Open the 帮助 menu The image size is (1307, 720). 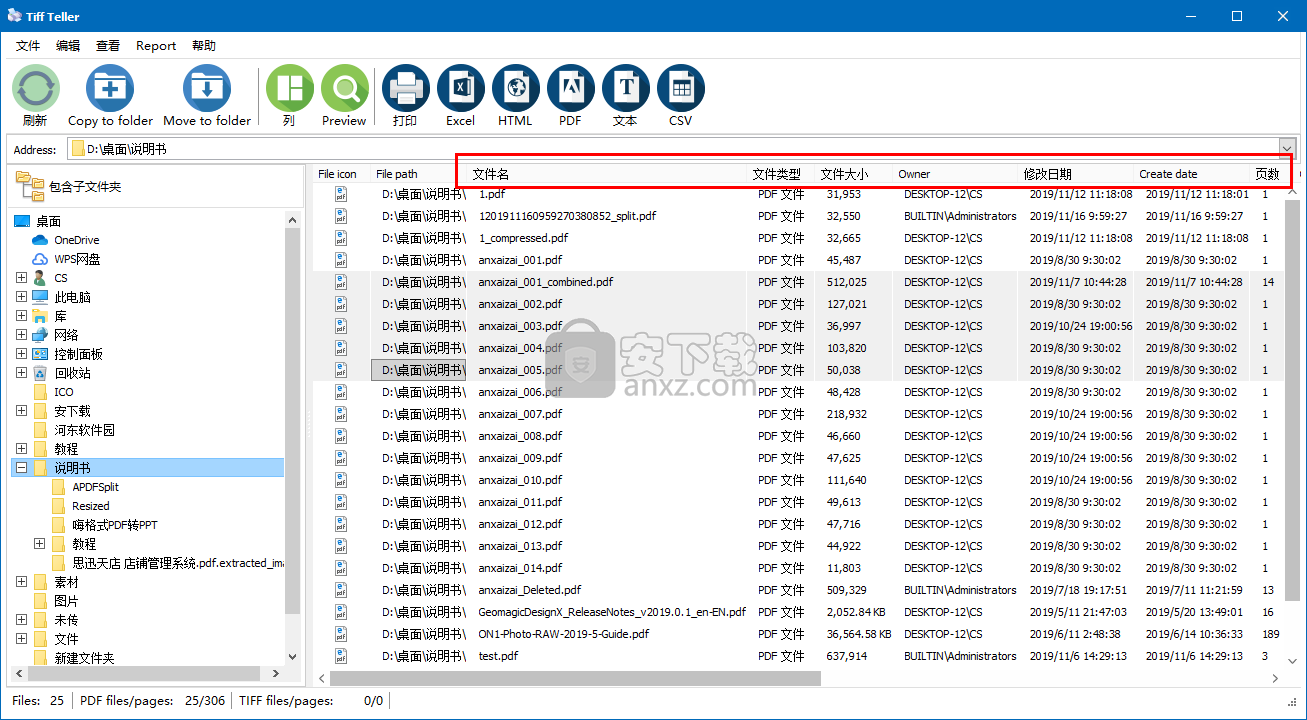coord(204,46)
